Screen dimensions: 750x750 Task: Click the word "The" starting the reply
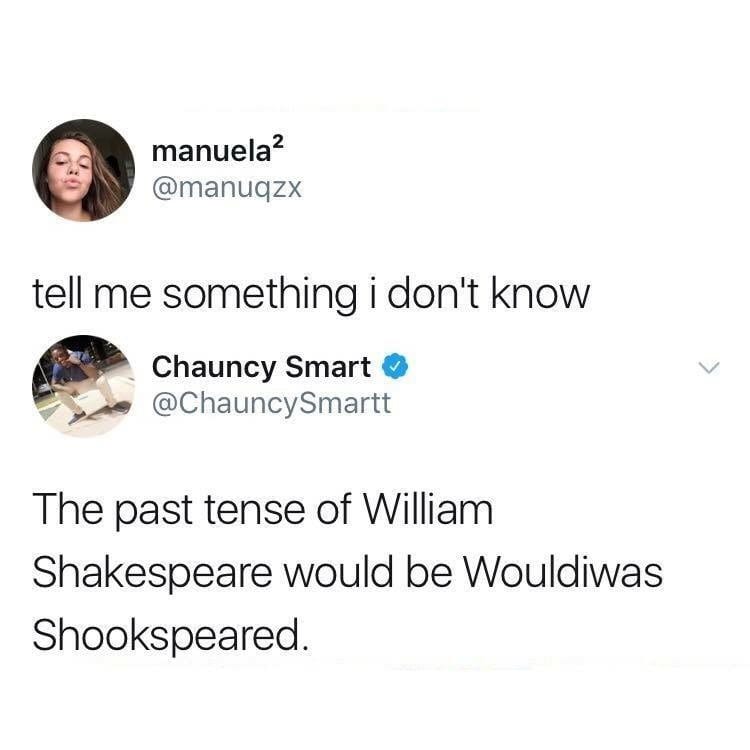tap(68, 509)
